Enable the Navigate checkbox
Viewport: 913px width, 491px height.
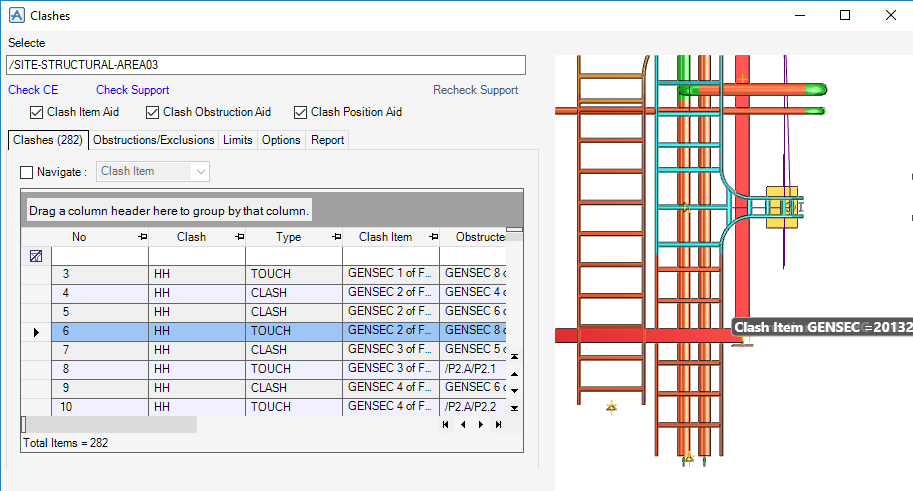pyautogui.click(x=26, y=172)
